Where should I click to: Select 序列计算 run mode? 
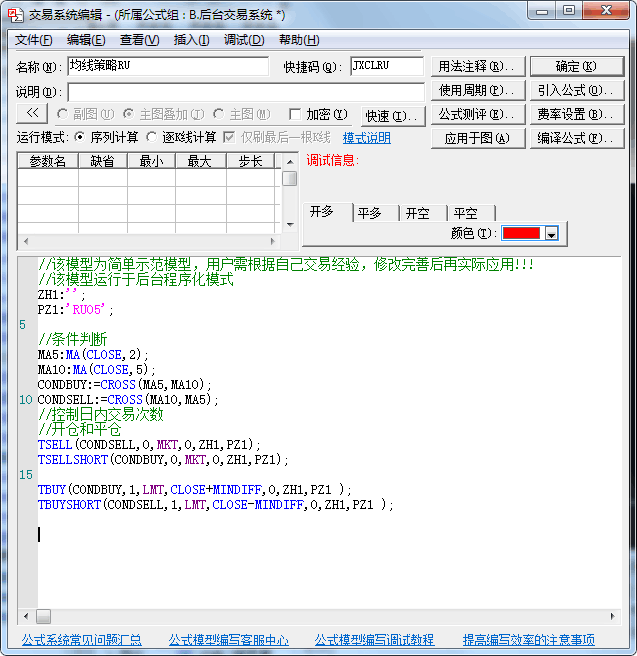click(79, 137)
